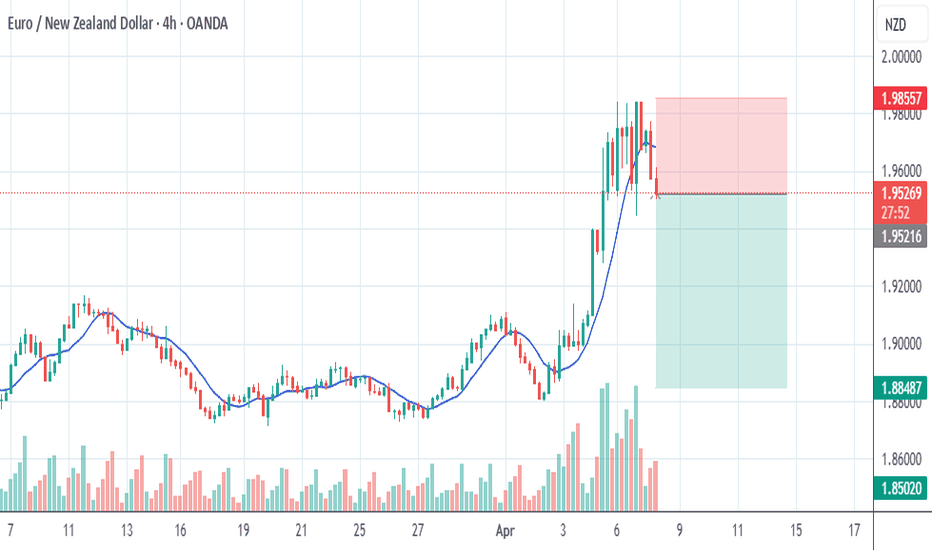
Task: Select the 4h timeframe label in header
Action: tap(169, 24)
